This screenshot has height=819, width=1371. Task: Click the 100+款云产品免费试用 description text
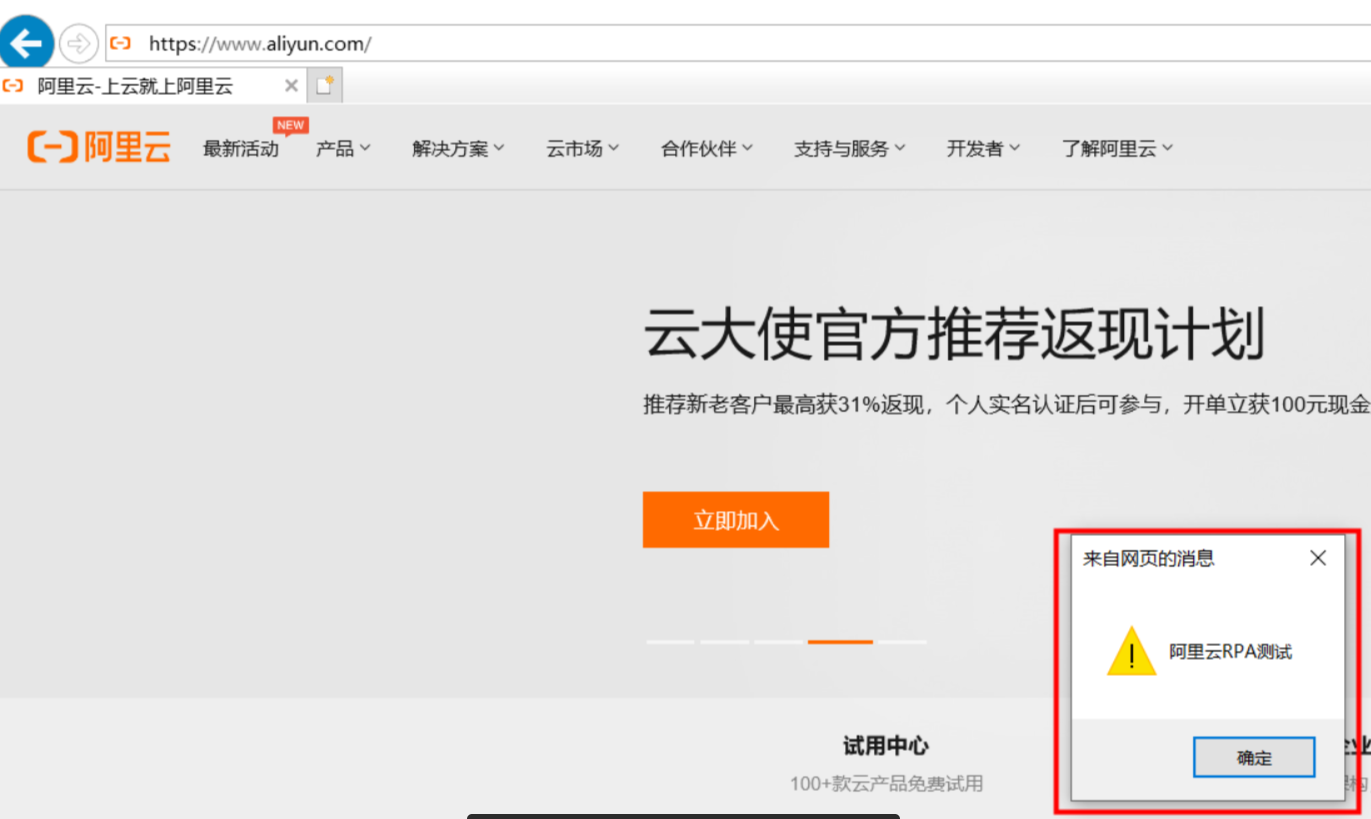886,783
